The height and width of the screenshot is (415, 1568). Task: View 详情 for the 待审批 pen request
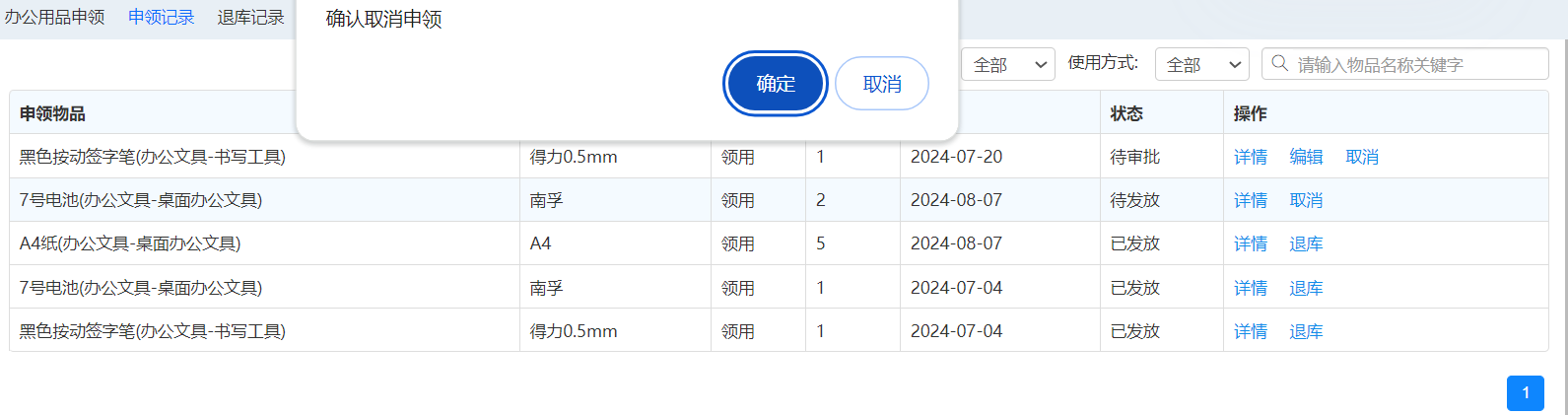click(1251, 157)
